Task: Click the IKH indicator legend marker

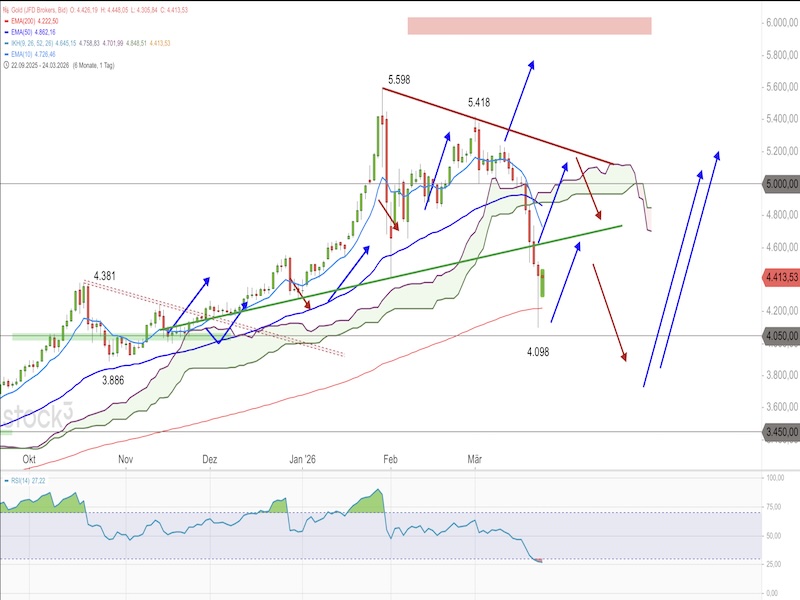Action: 7,45
